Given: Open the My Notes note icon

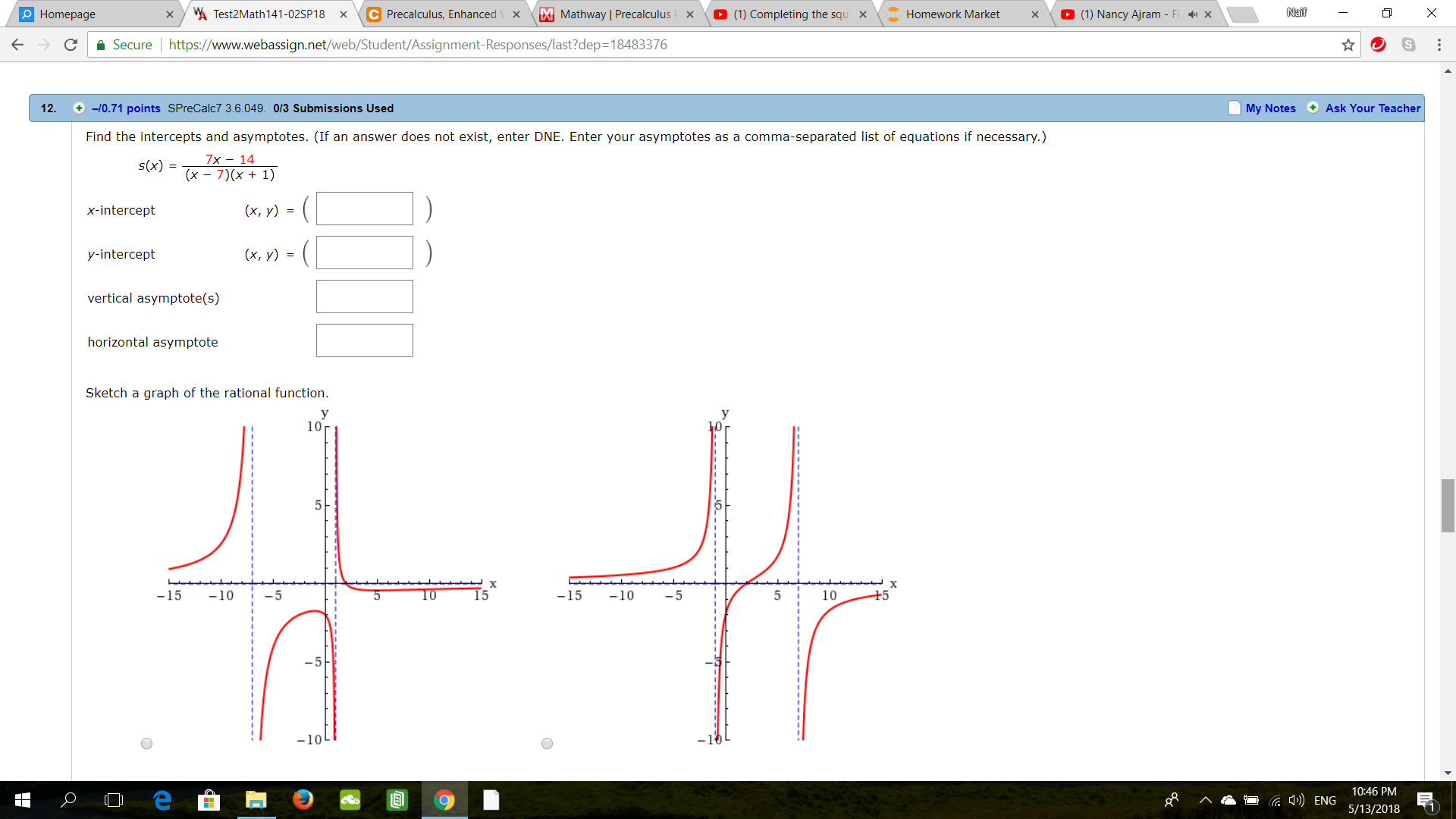Looking at the screenshot, I should (1234, 108).
